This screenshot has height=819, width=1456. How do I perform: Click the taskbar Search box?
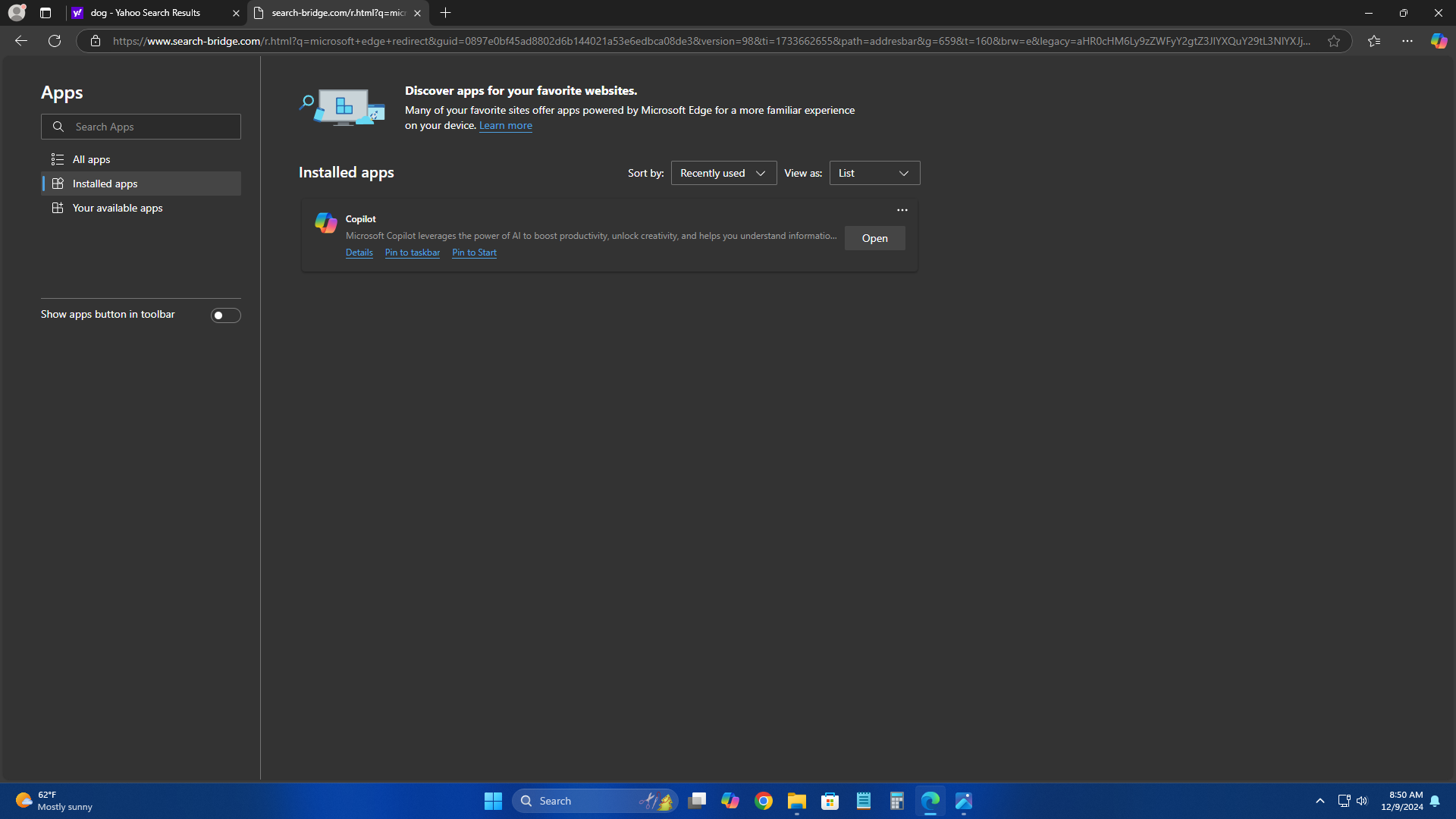point(595,801)
